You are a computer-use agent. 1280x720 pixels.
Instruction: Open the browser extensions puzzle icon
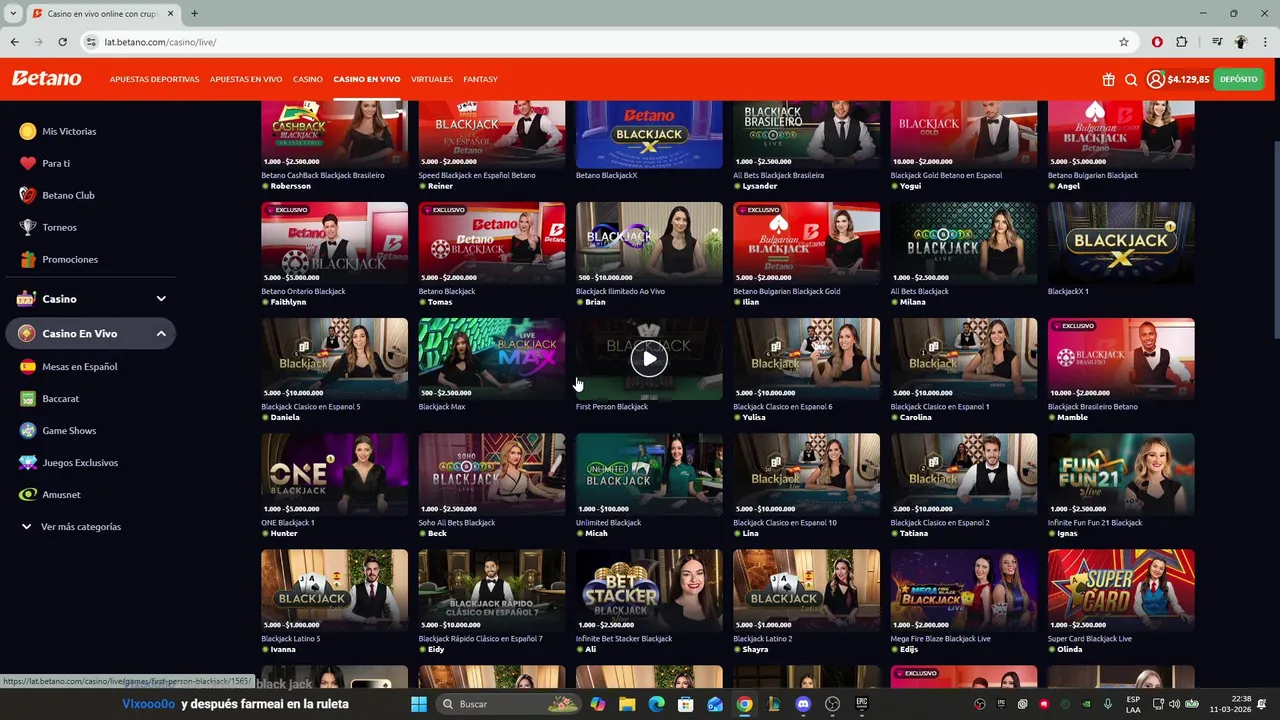tap(1182, 42)
